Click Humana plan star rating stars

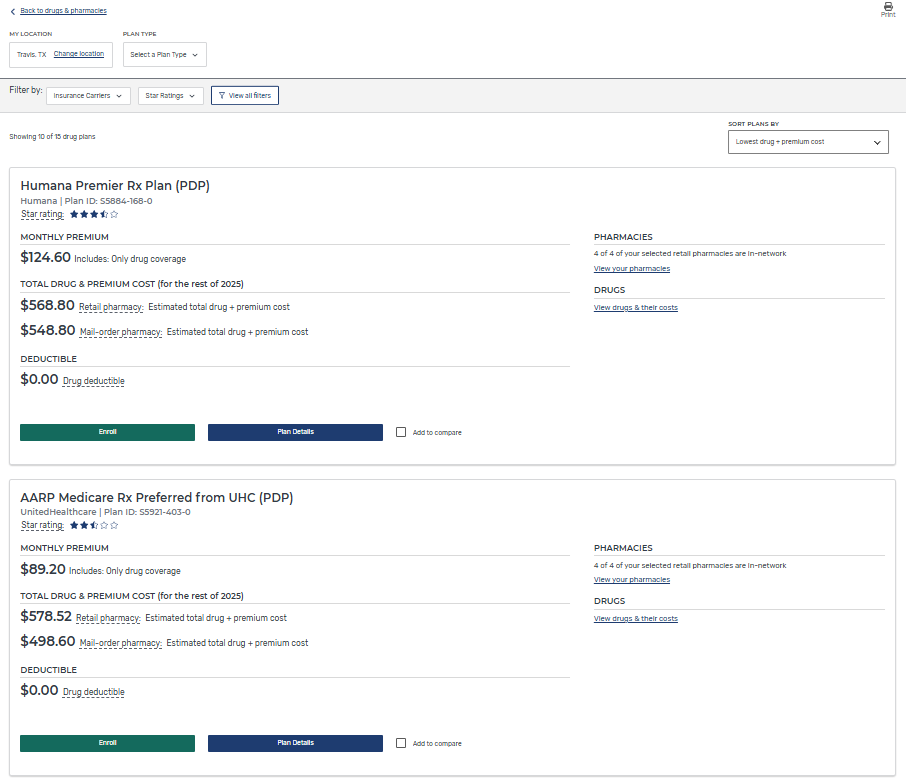tap(94, 214)
